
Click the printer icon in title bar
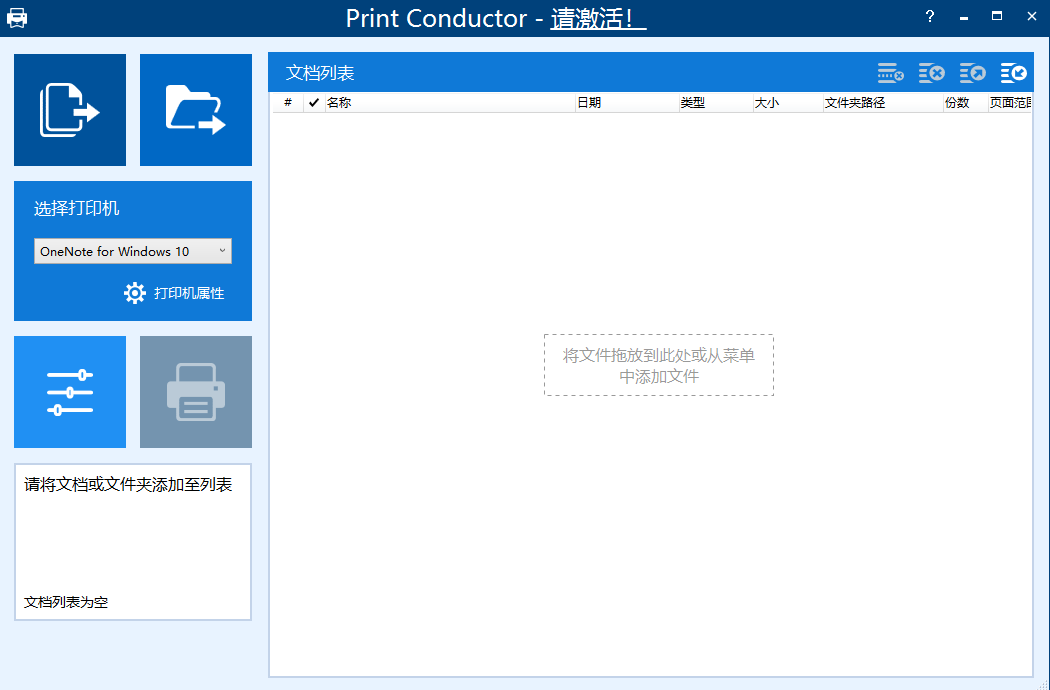[x=17, y=16]
